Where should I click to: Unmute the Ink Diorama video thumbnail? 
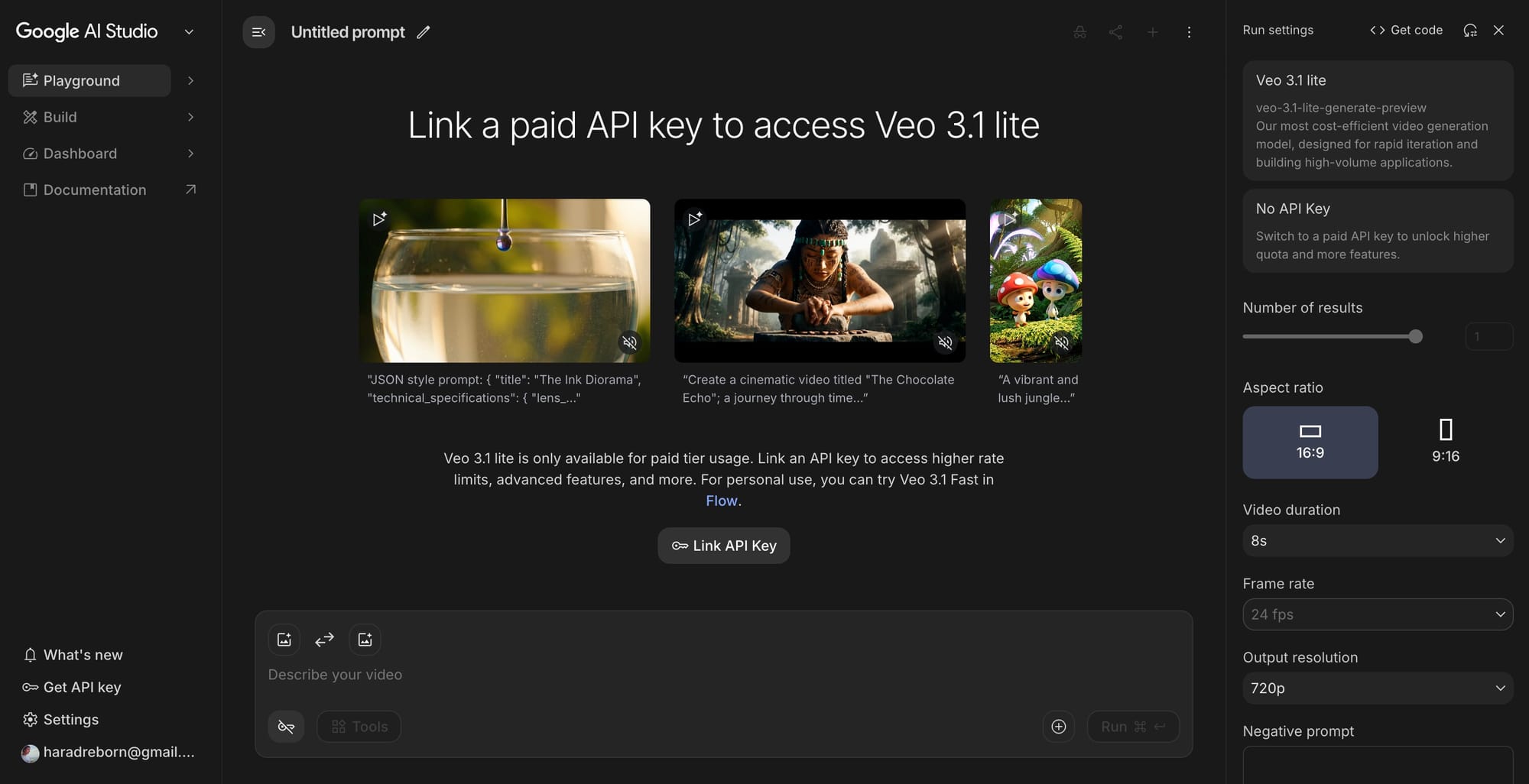point(629,342)
